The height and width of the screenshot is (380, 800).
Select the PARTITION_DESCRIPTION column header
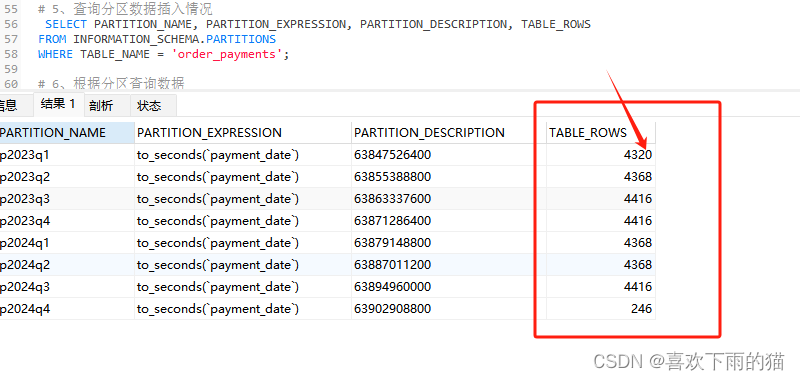(448, 133)
